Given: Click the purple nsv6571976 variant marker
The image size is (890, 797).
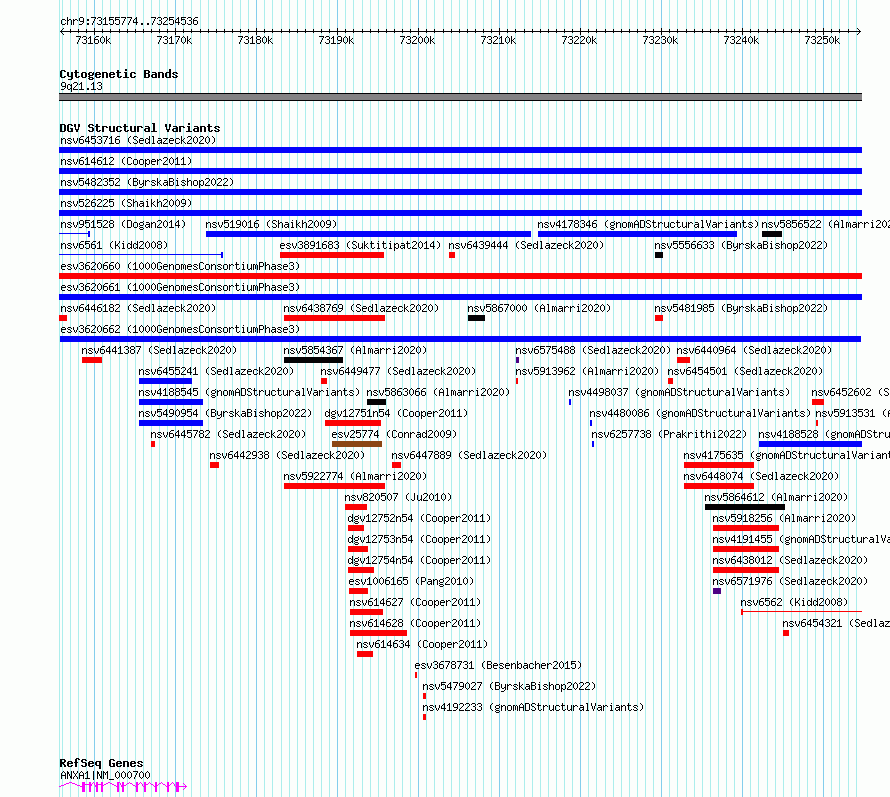Looking at the screenshot, I should 717,591.
